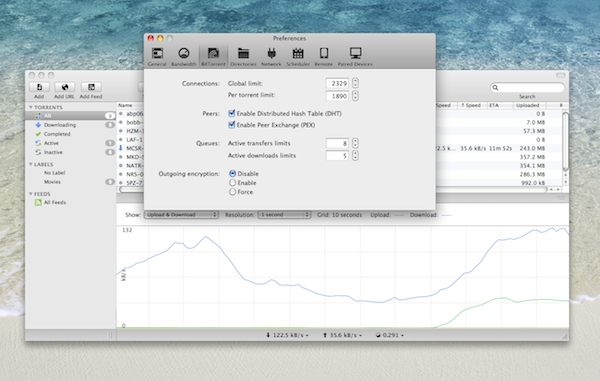
Task: Click the Per torrent limit stepper
Action: pos(355,96)
